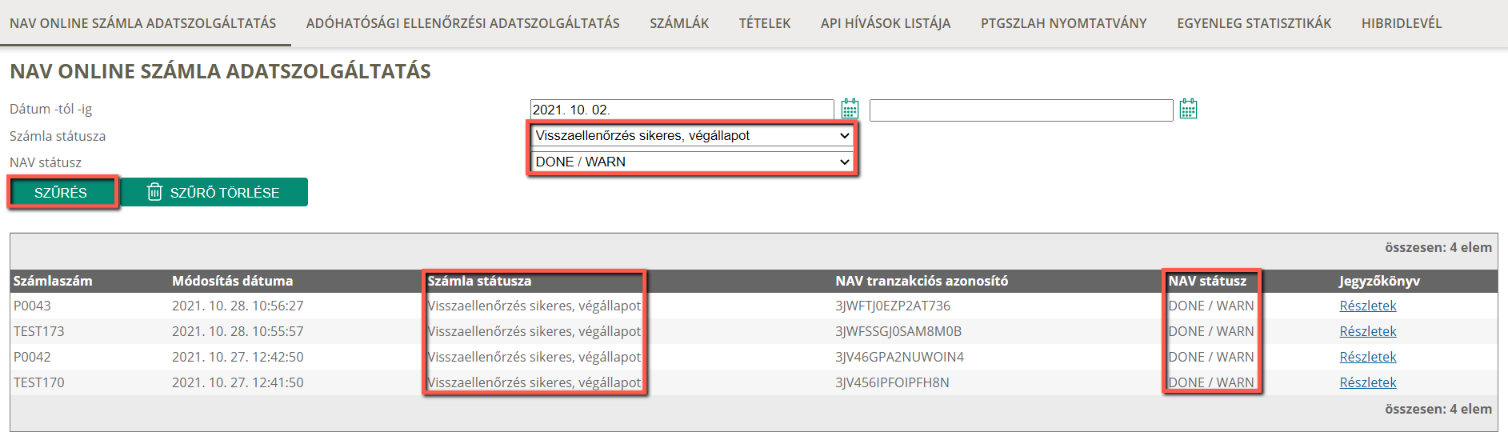The width and height of the screenshot is (1508, 446).
Task: Open the Számlák tab
Action: [679, 22]
